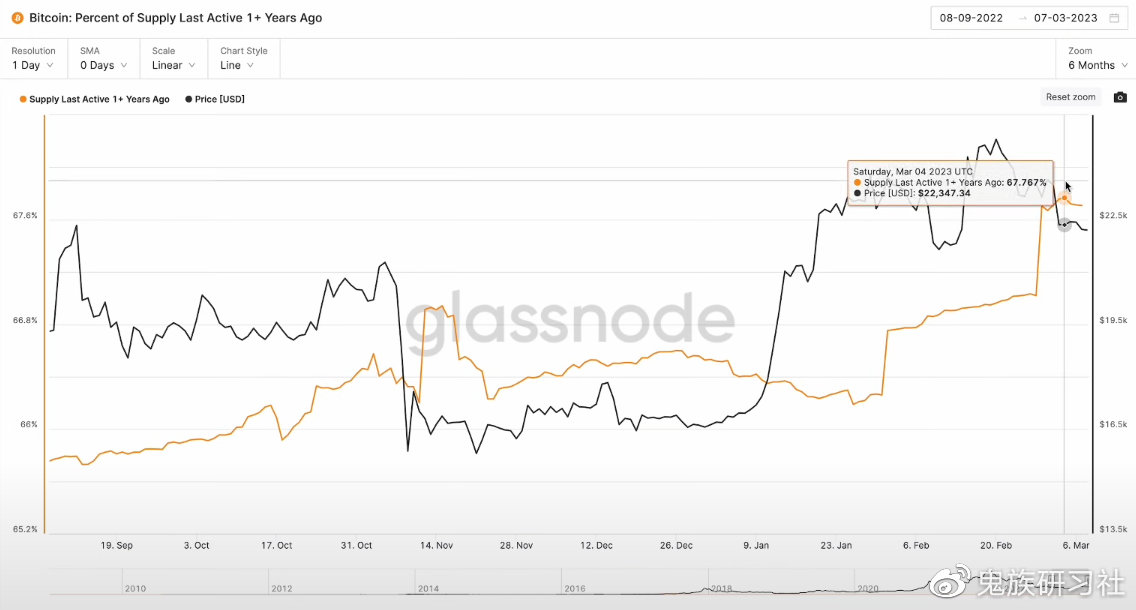The width and height of the screenshot is (1136, 610).
Task: Click the chart title text
Action: (x=175, y=18)
